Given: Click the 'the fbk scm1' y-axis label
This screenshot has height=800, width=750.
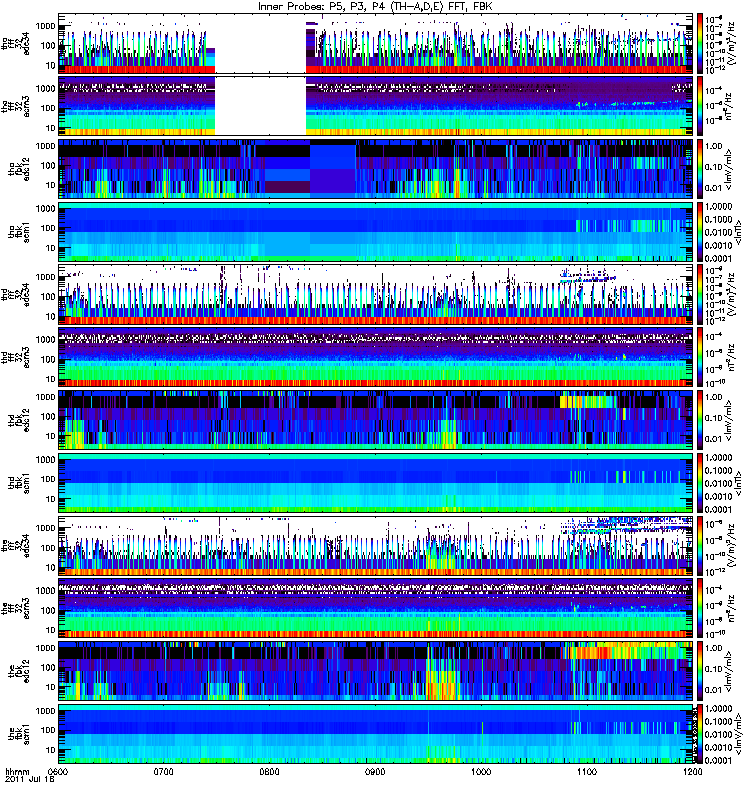Looking at the screenshot, I should click(19, 734).
